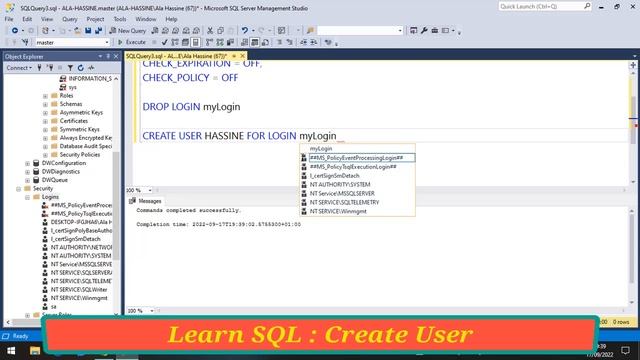Click the Disconnect plug icon

(50, 68)
